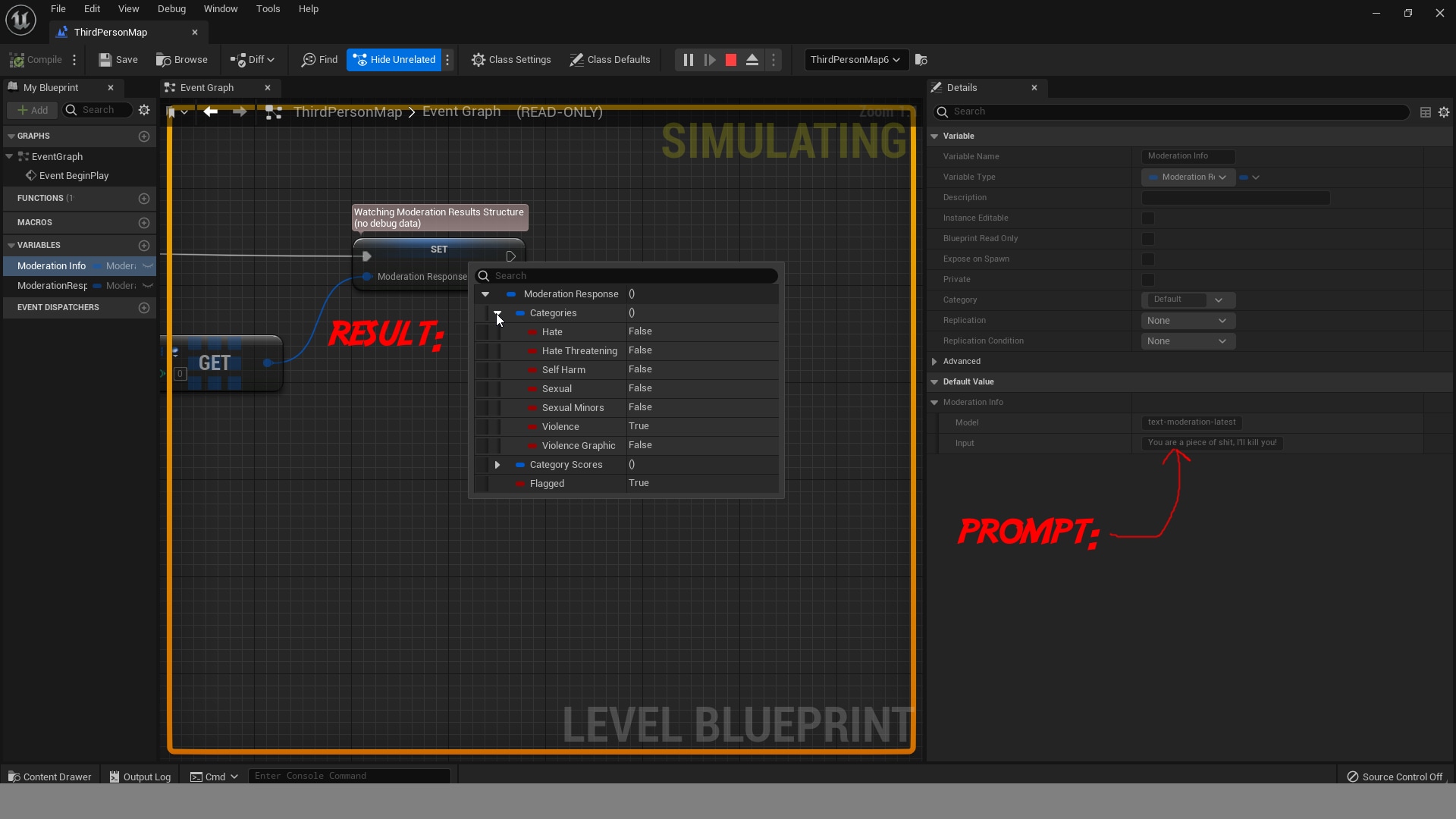This screenshot has height=819, width=1456.
Task: Open Details panel settings gear
Action: pyautogui.click(x=1444, y=112)
